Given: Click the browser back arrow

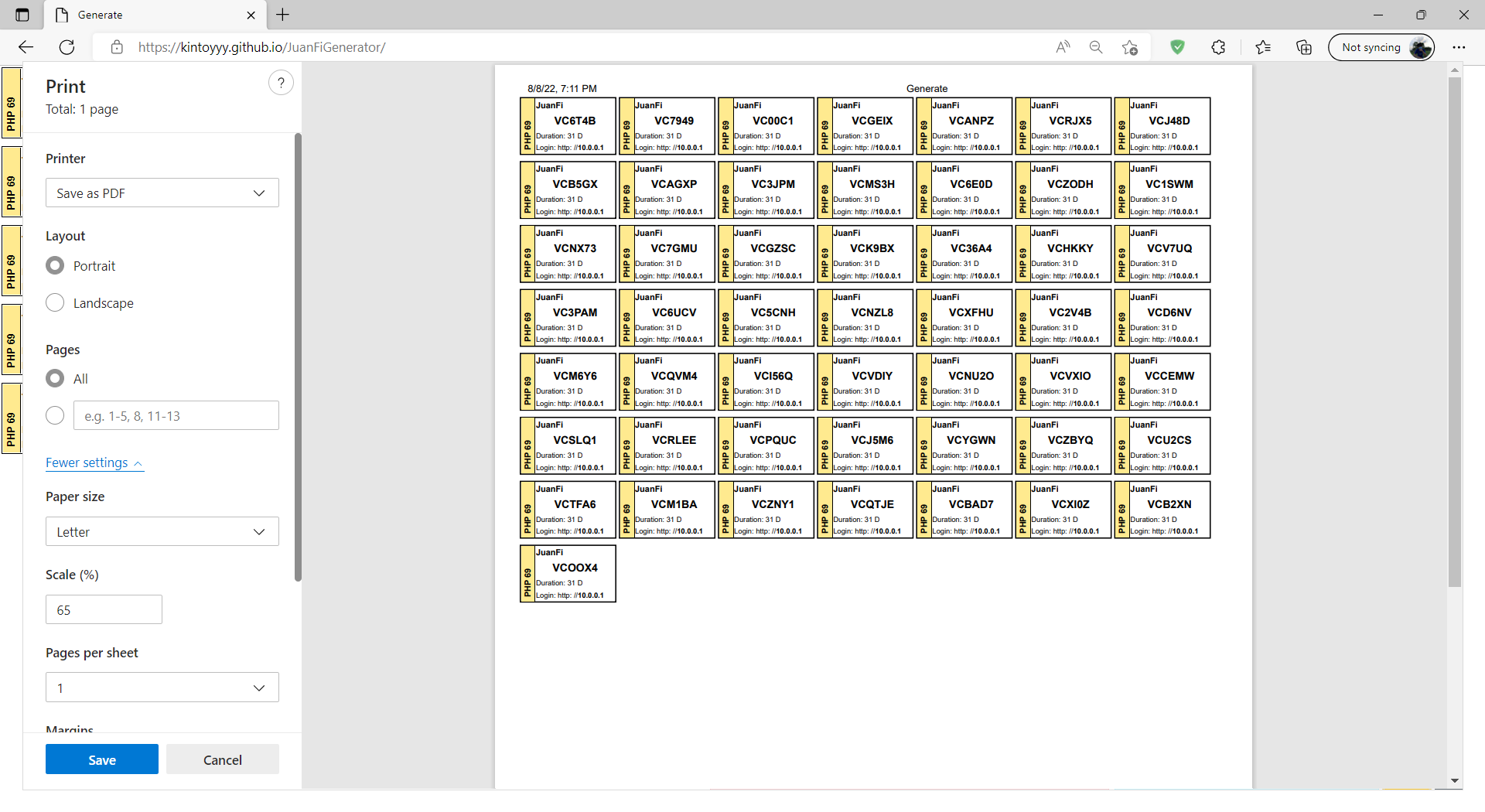Looking at the screenshot, I should click(26, 47).
